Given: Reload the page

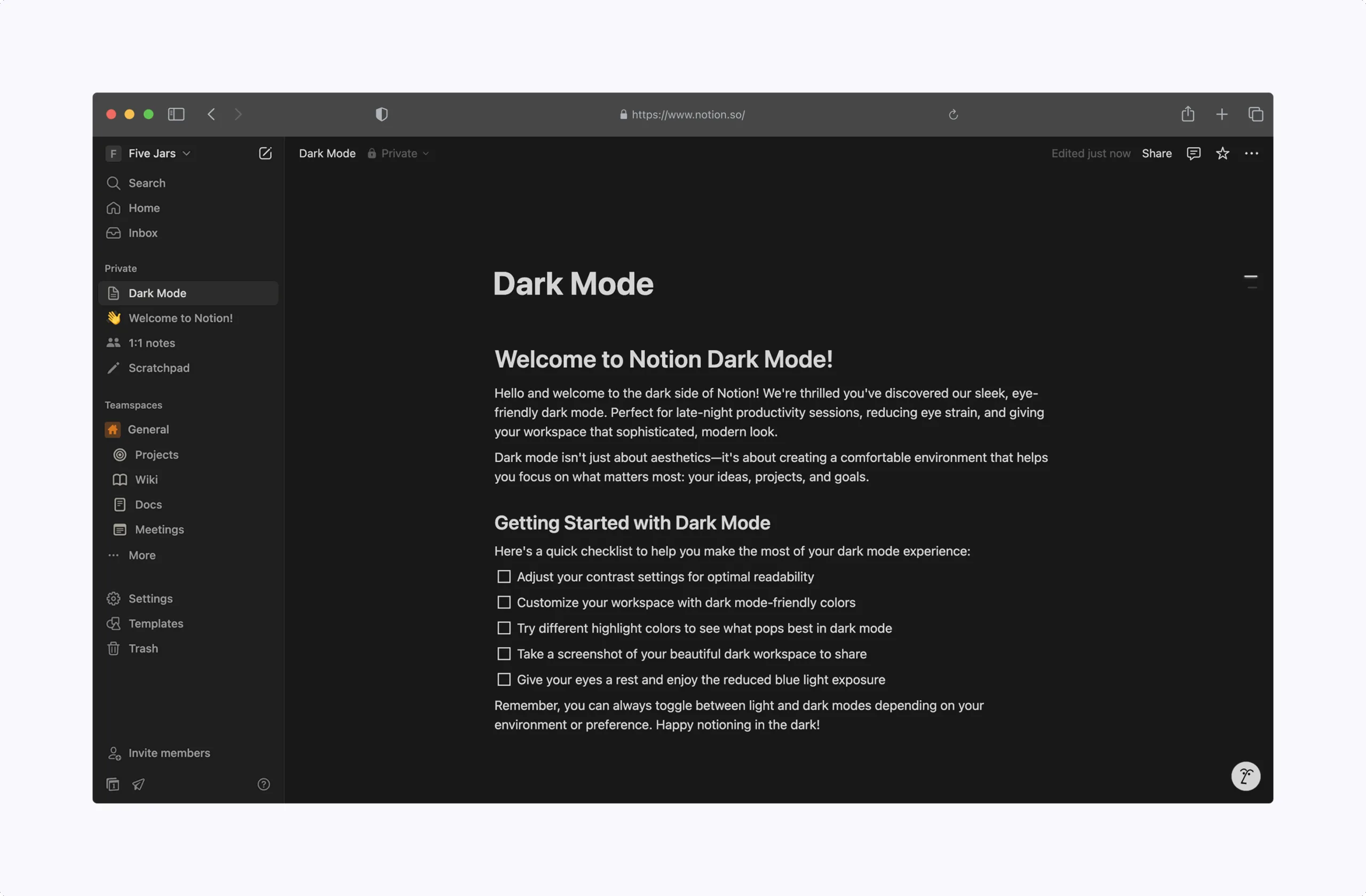Looking at the screenshot, I should point(954,115).
